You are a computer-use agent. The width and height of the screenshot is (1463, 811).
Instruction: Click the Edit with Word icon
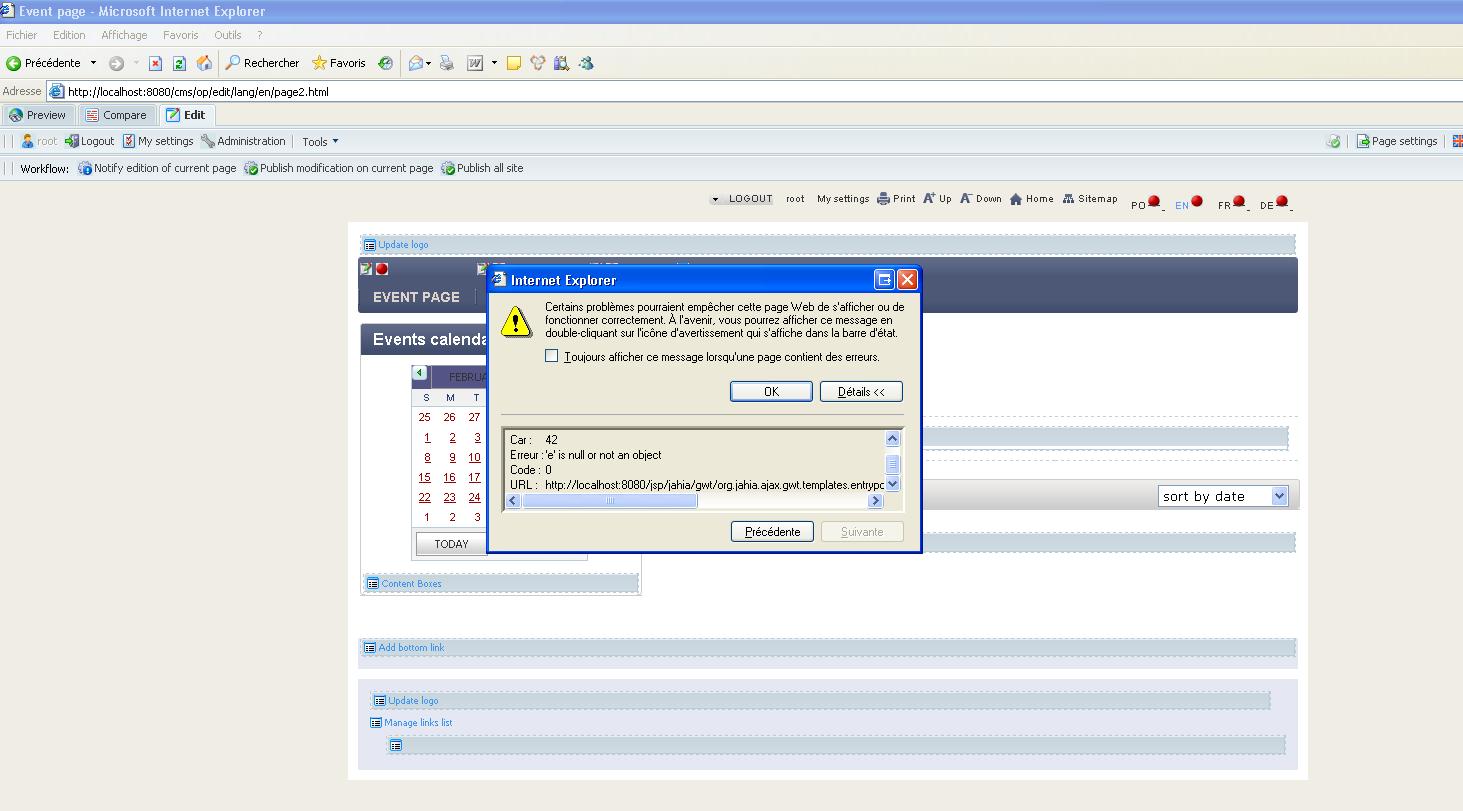(x=475, y=63)
